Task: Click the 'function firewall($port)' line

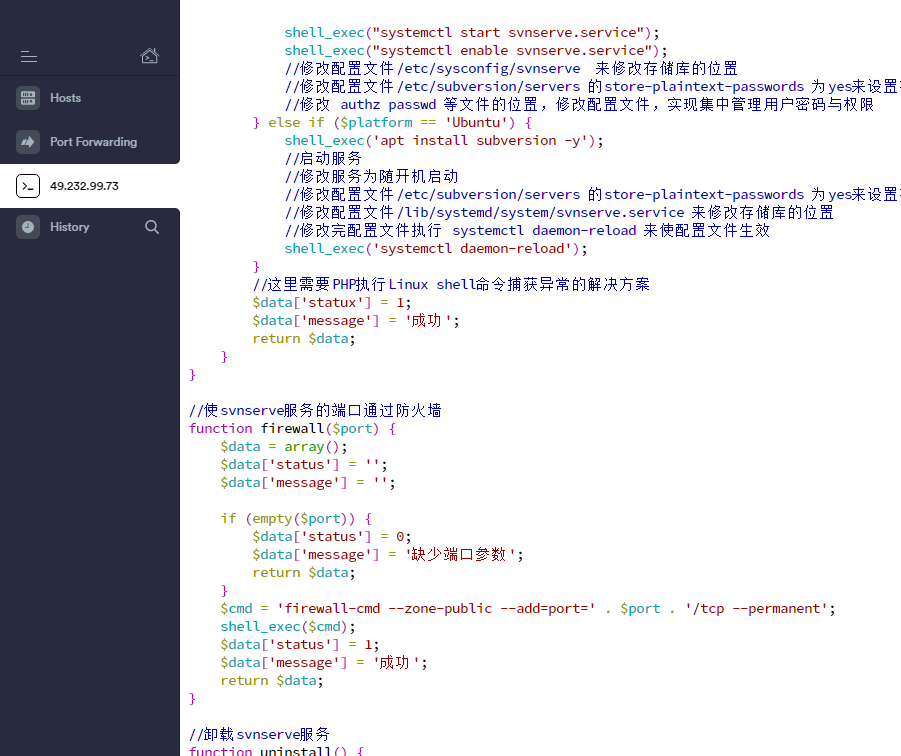Action: tap(292, 428)
